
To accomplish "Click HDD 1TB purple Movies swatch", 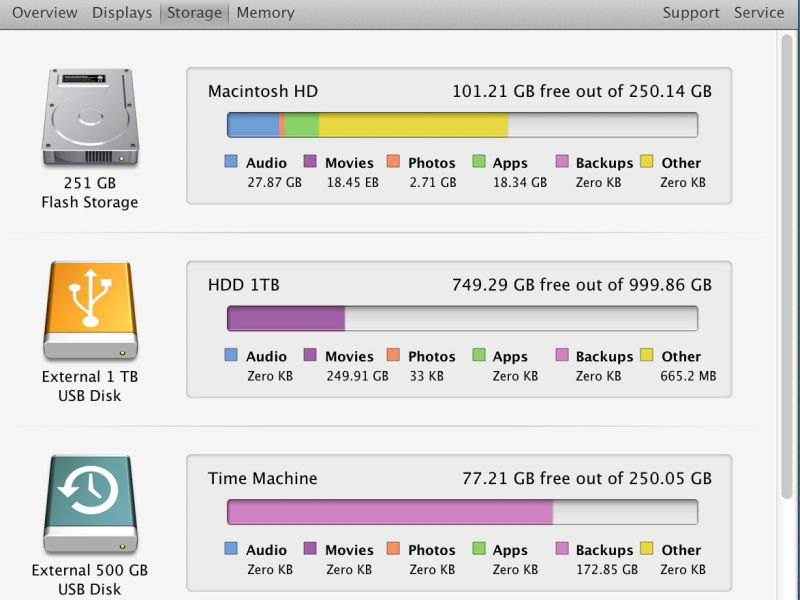I will 310,355.
